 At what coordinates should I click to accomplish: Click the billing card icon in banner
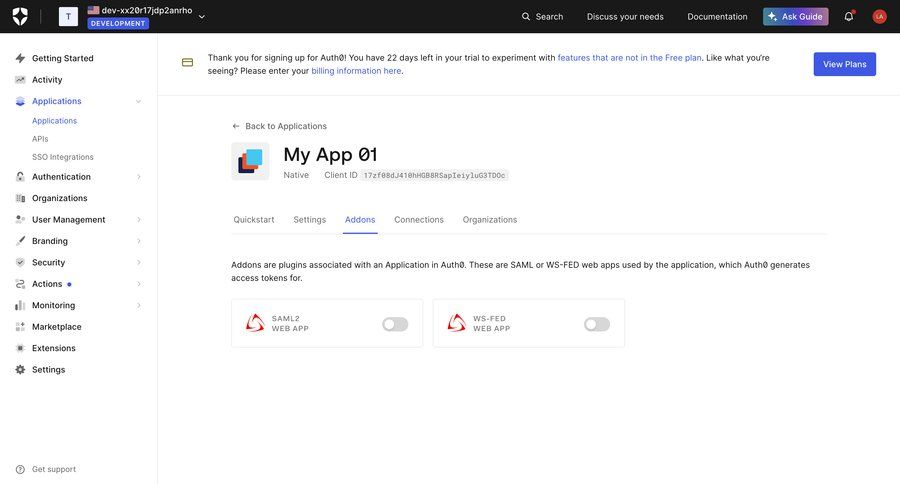tap(187, 62)
